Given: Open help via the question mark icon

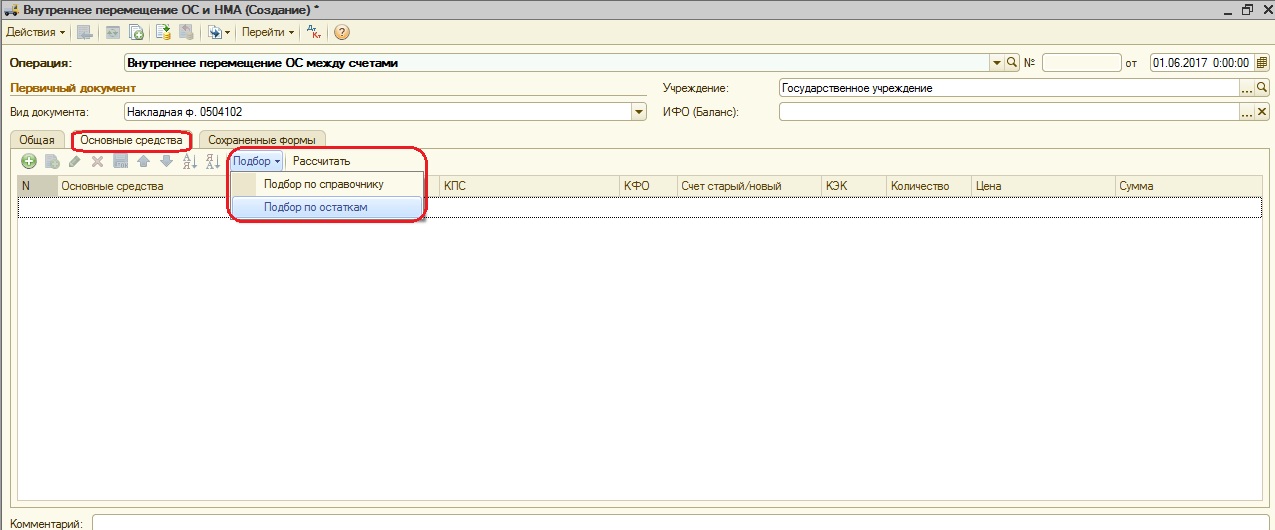Looking at the screenshot, I should click(341, 32).
